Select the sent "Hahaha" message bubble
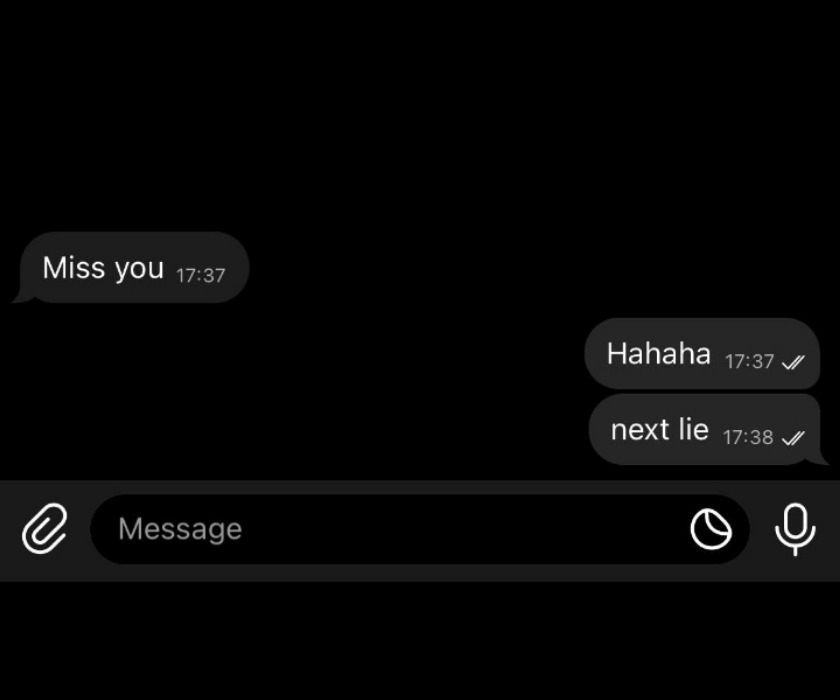This screenshot has width=840, height=700. (x=702, y=353)
